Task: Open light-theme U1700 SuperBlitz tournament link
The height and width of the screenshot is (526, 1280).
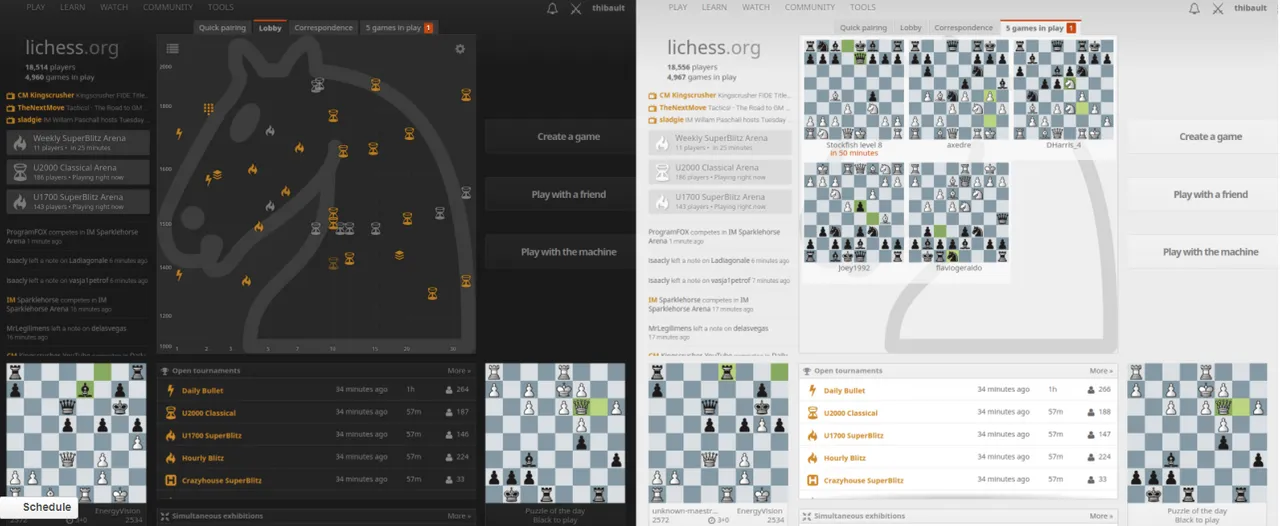Action: click(853, 435)
